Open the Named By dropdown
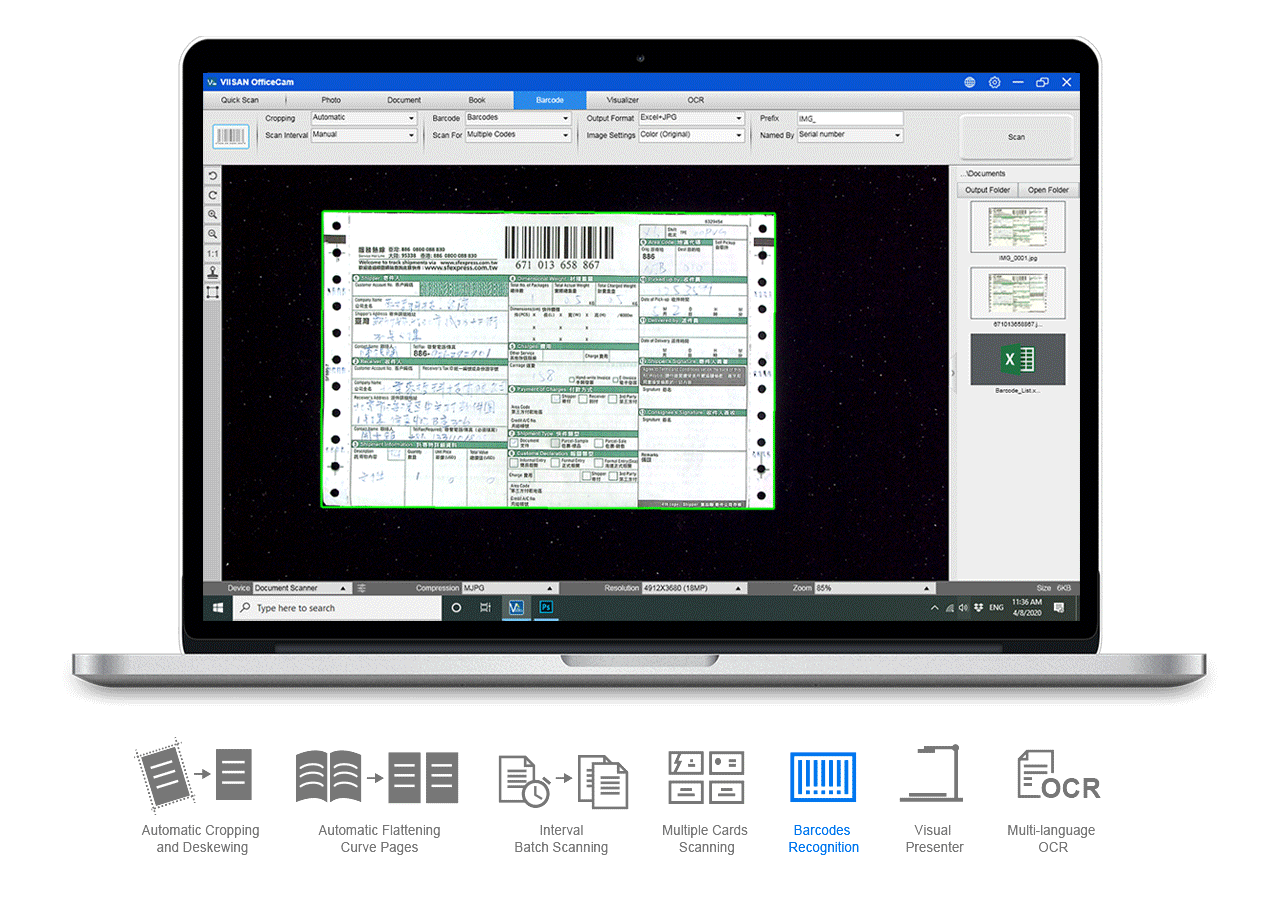 point(850,135)
